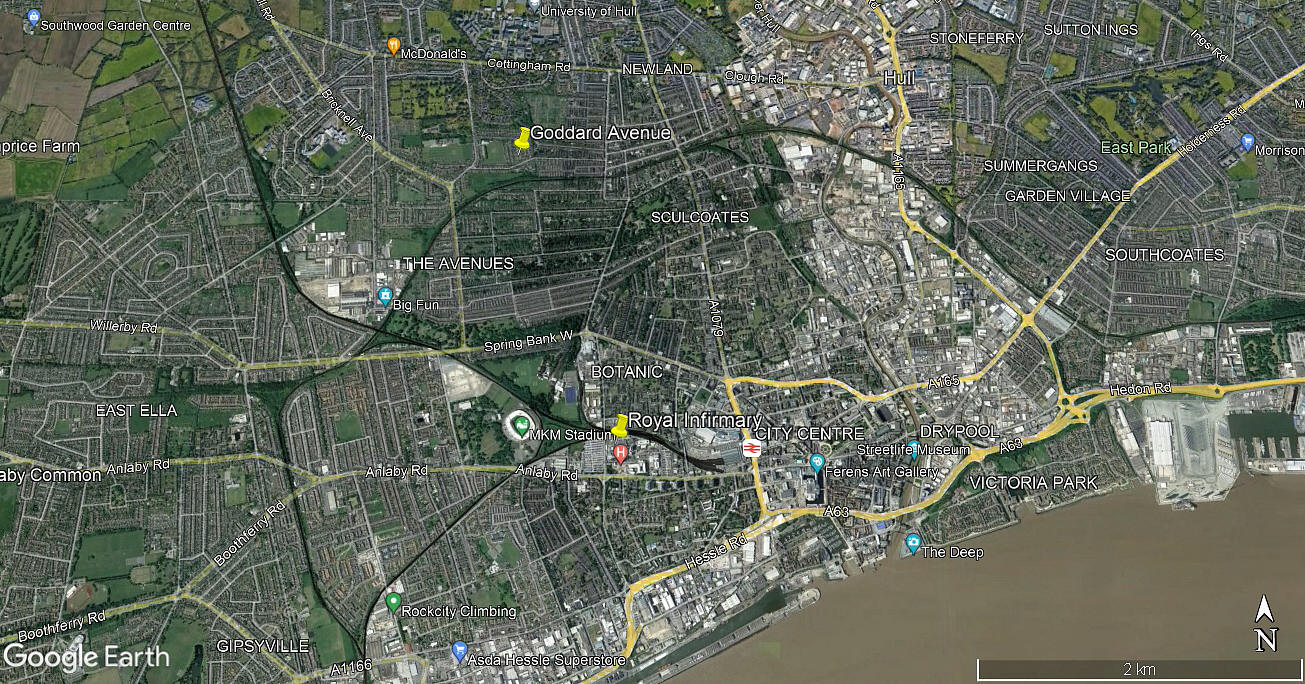Click the Google Earth logo
The height and width of the screenshot is (684, 1305).
tap(86, 657)
